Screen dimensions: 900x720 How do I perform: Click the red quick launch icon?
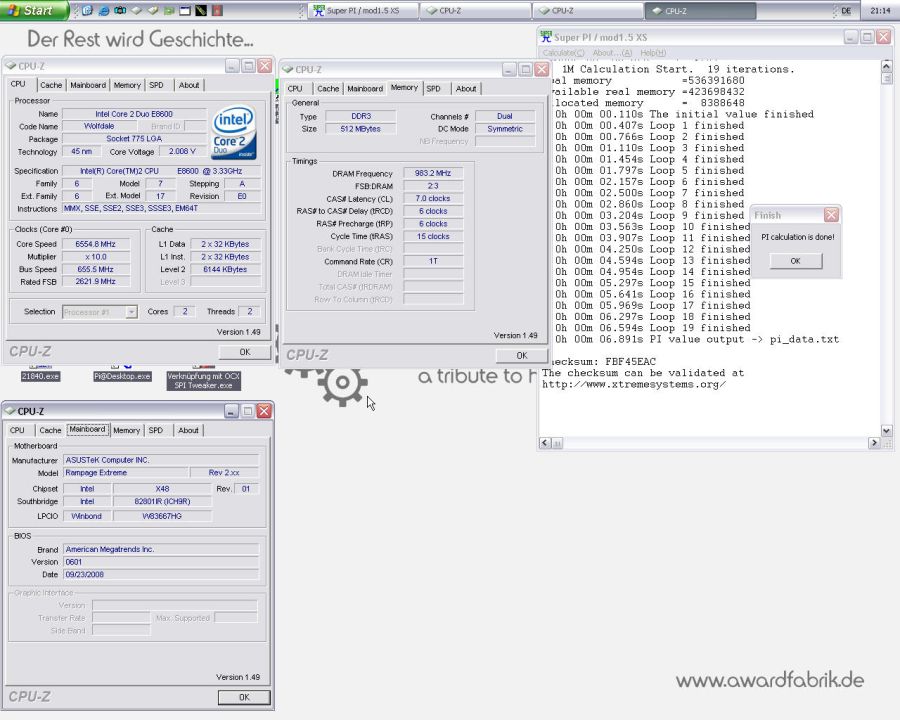coord(217,10)
